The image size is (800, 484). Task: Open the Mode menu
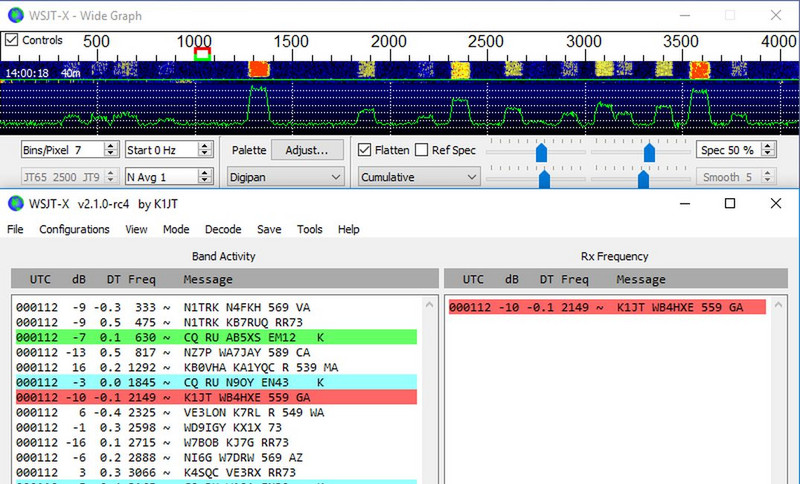[176, 230]
